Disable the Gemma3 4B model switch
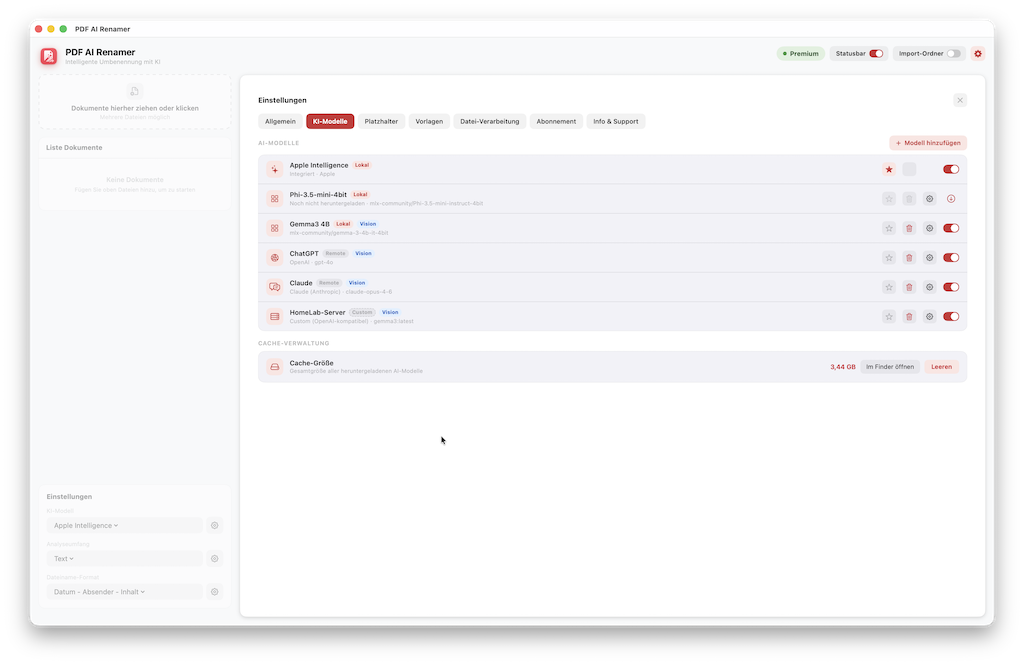 point(951,228)
